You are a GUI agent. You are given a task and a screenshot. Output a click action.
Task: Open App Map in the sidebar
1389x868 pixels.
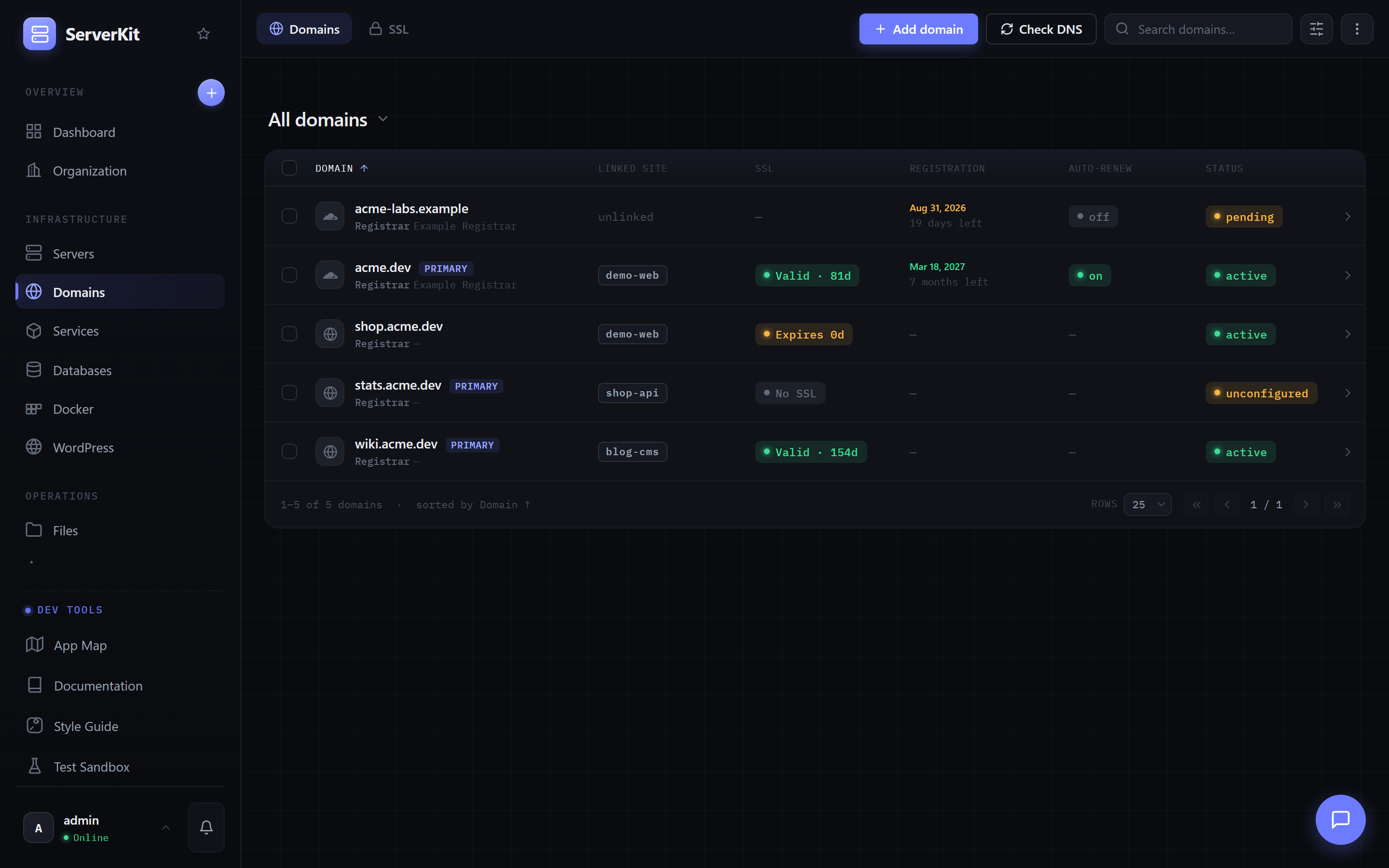[x=120, y=645]
